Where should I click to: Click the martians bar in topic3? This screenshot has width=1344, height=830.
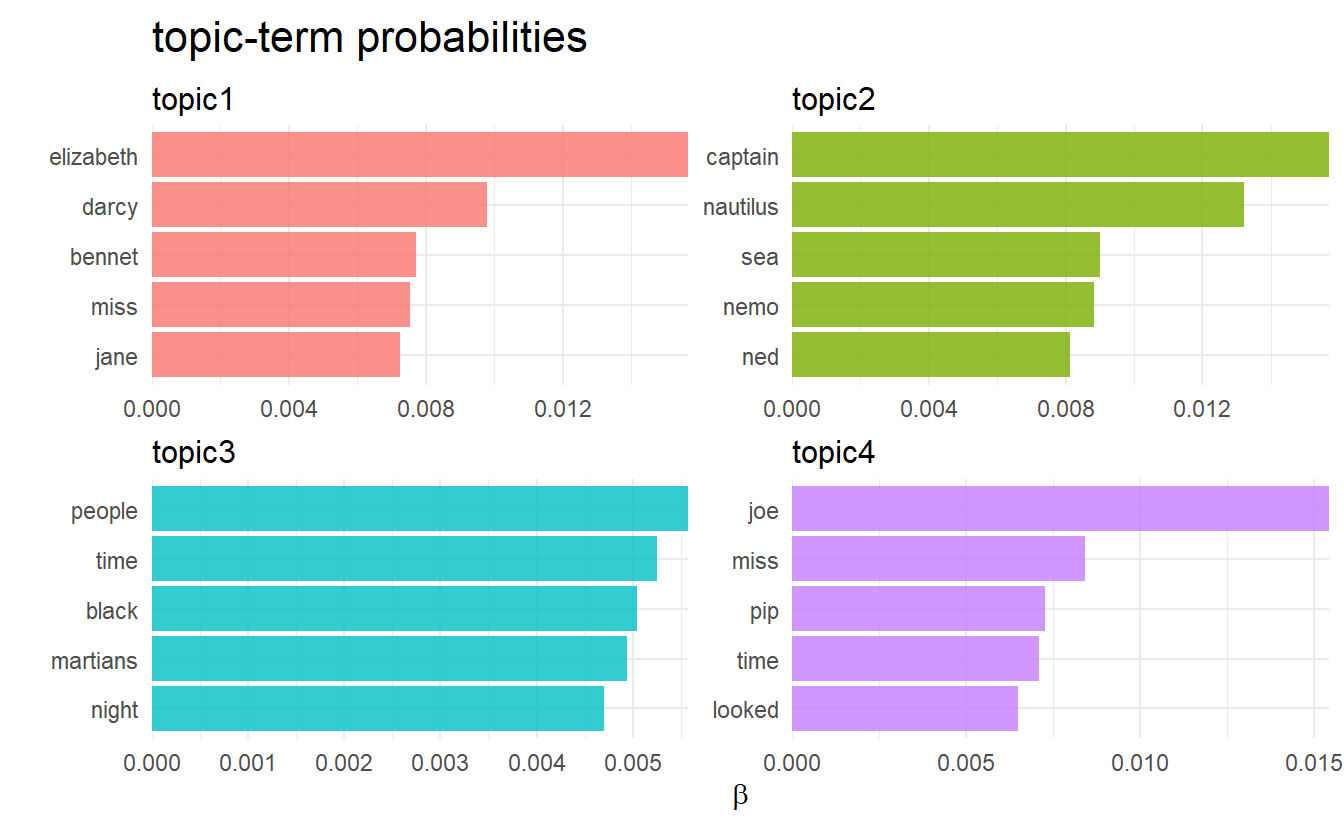pos(389,659)
